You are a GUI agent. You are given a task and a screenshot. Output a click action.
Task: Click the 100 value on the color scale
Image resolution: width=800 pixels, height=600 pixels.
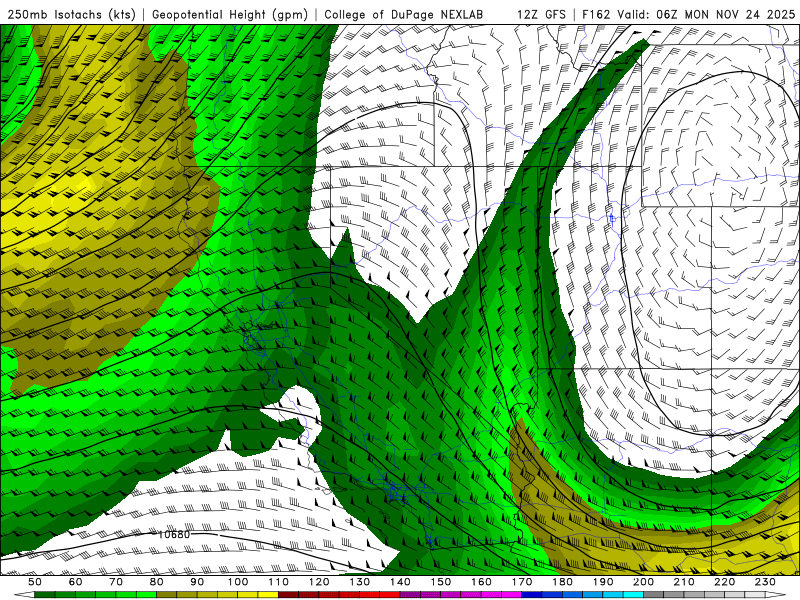click(x=238, y=582)
